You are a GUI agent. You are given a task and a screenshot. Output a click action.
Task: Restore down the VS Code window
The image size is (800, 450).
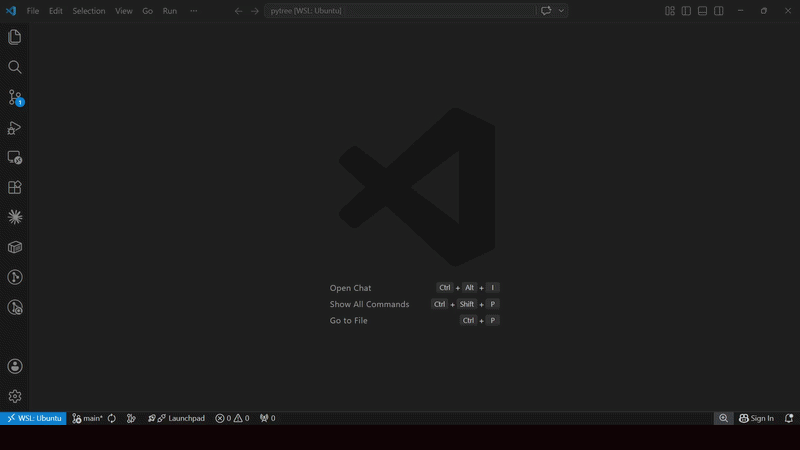click(764, 11)
